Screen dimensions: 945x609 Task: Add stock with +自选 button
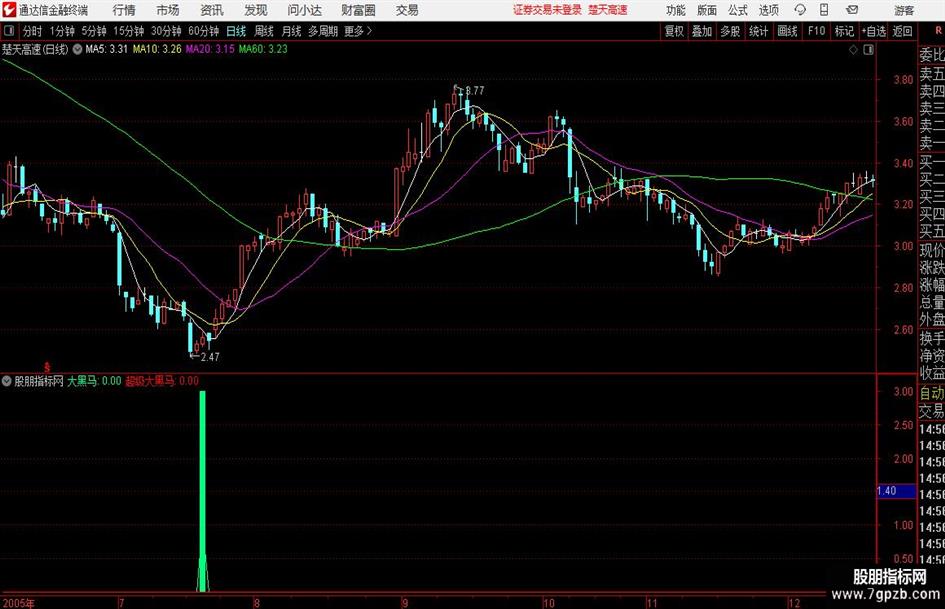pyautogui.click(x=873, y=31)
